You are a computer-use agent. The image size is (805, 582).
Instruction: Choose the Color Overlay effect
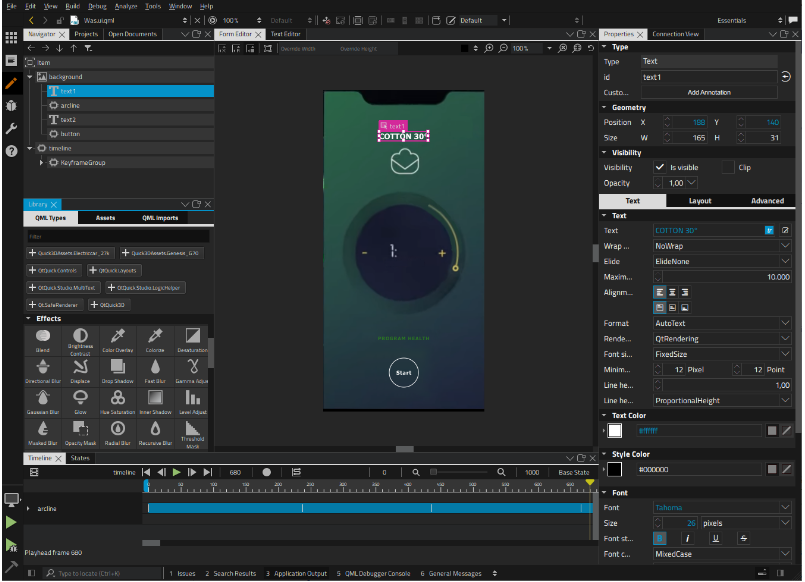[118, 341]
